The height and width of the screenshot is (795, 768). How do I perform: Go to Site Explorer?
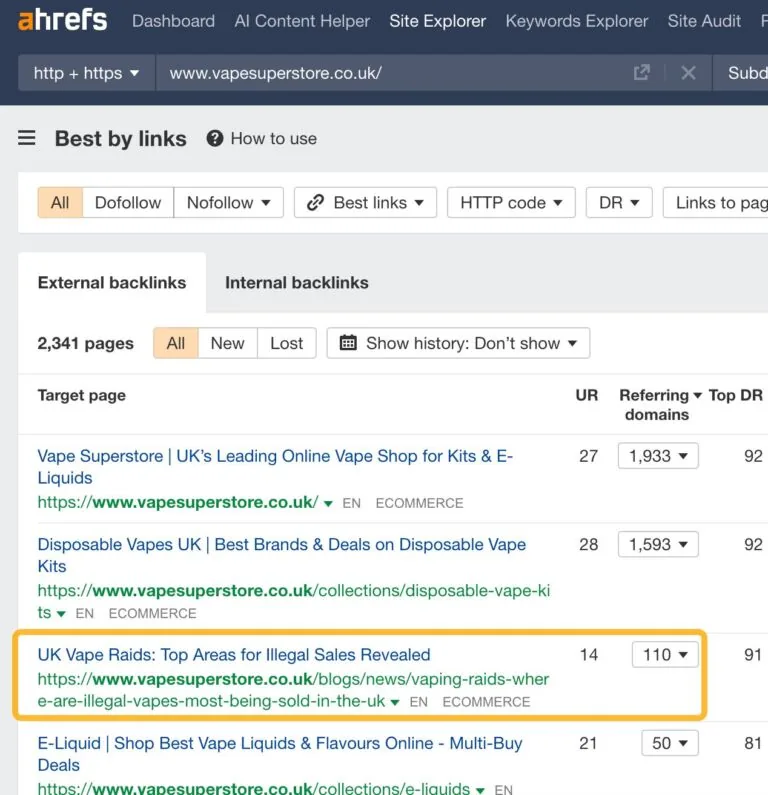(437, 21)
